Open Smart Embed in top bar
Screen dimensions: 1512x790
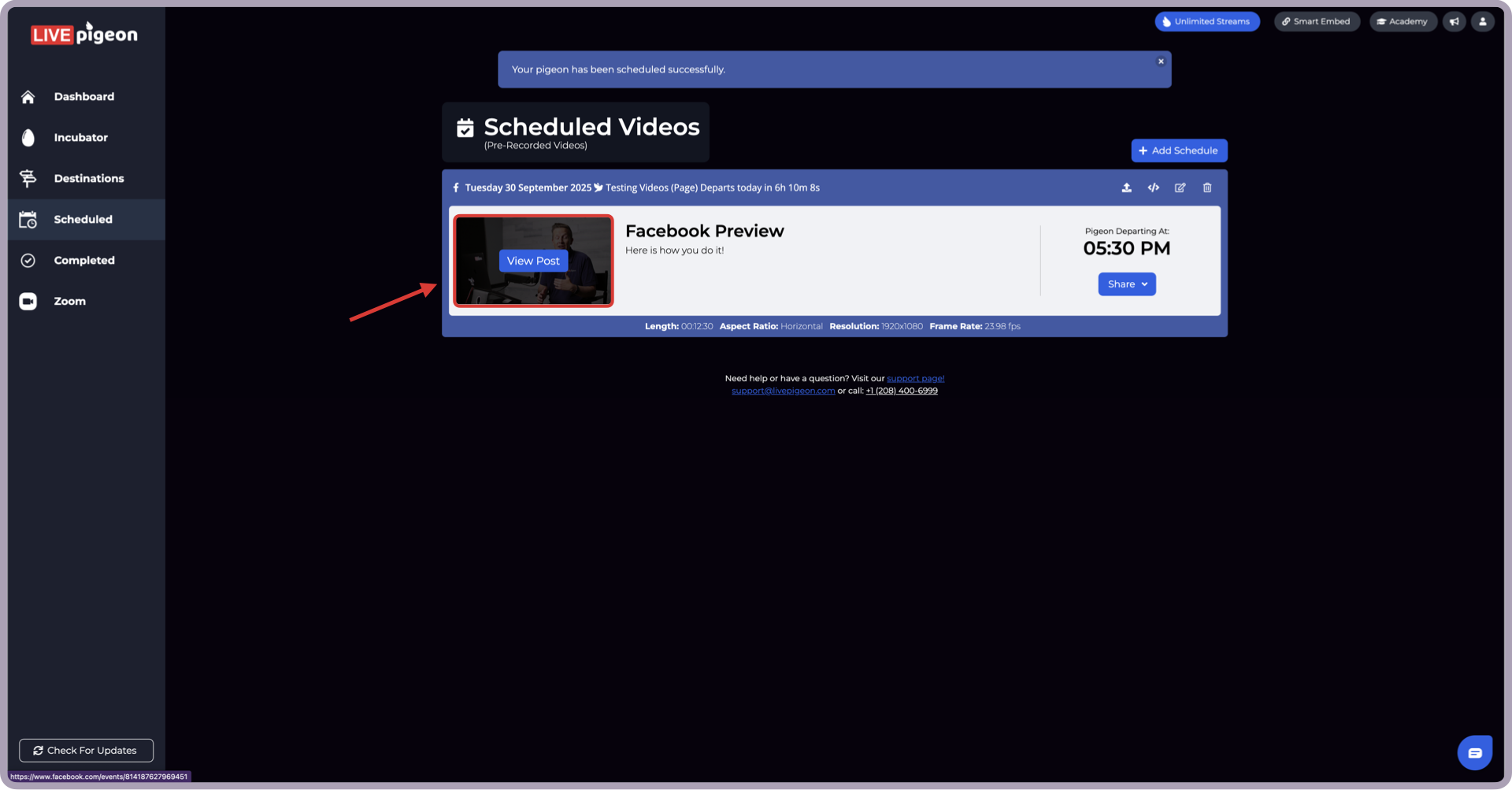(x=1317, y=21)
